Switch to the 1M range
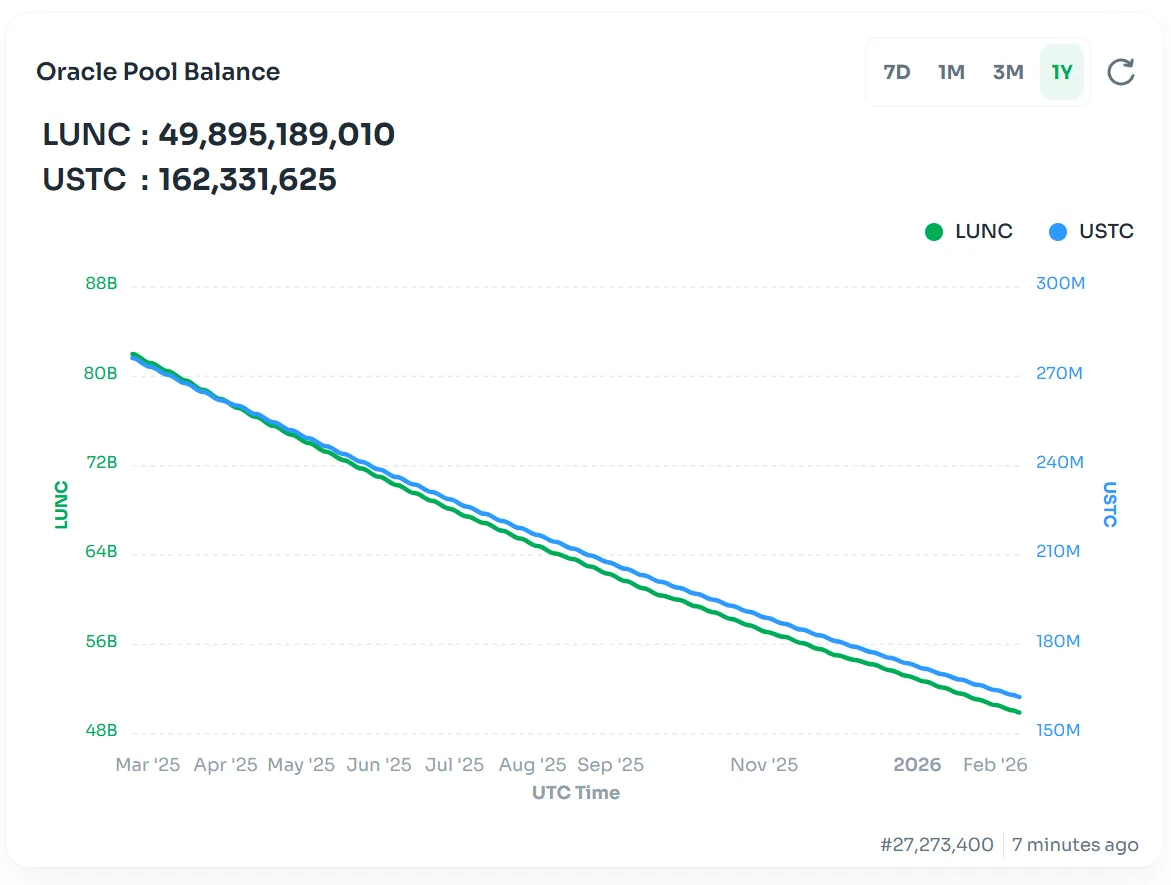 951,72
